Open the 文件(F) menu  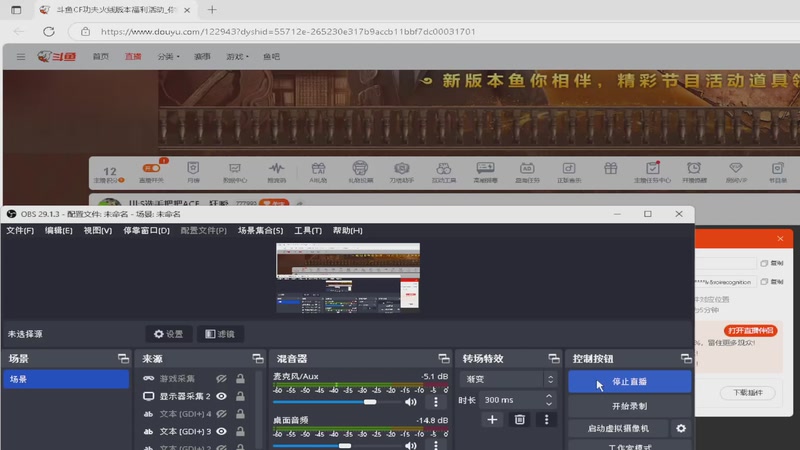20,231
